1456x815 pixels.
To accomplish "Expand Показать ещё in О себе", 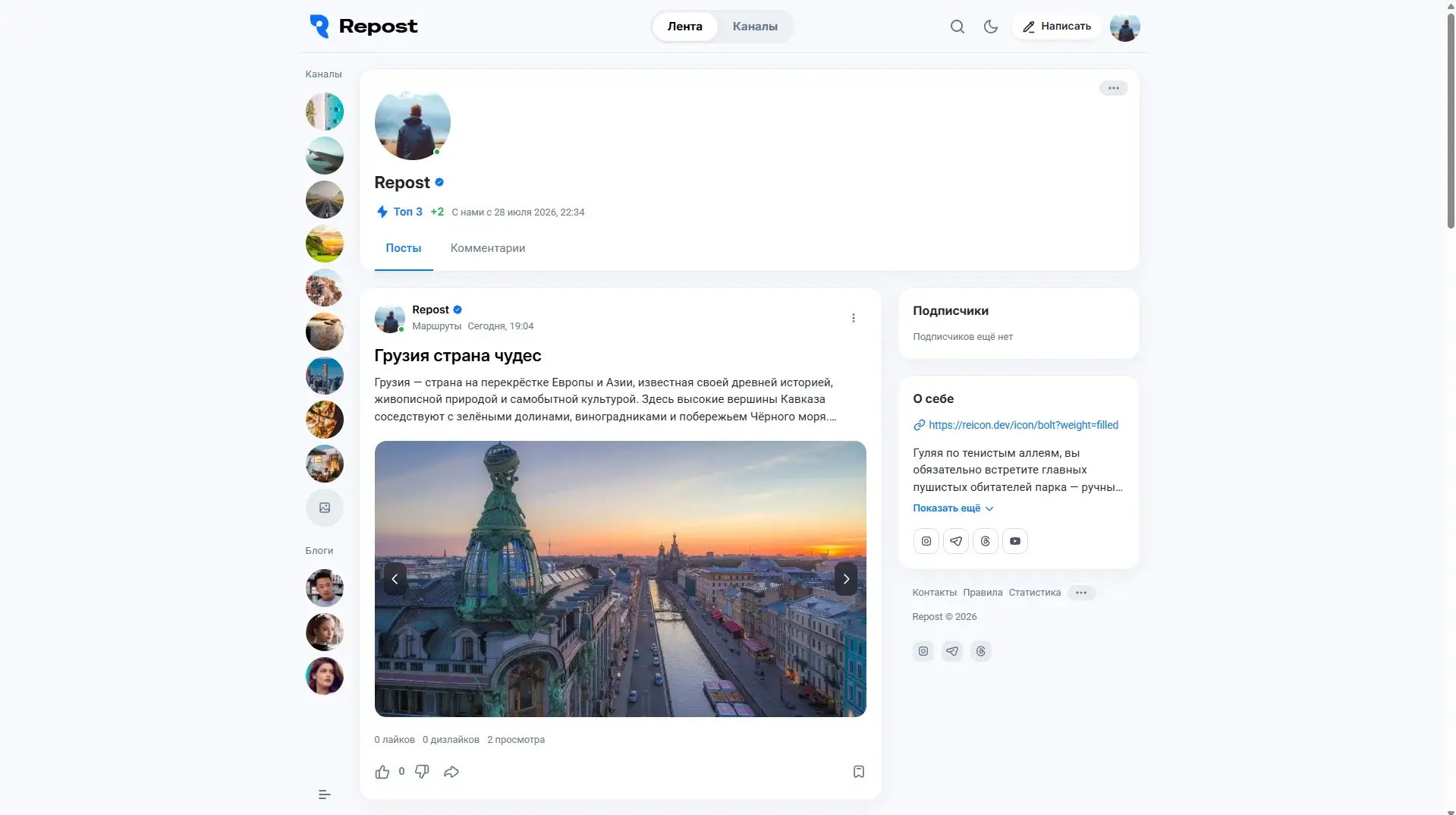I will (953, 508).
